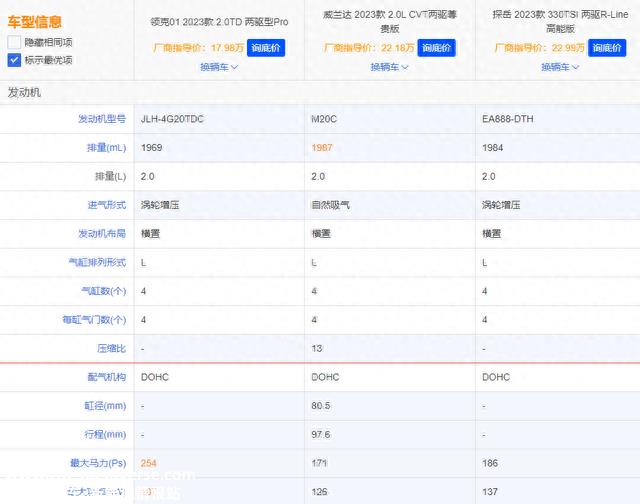Select horsepower value 171
640x504 pixels.
319,463
